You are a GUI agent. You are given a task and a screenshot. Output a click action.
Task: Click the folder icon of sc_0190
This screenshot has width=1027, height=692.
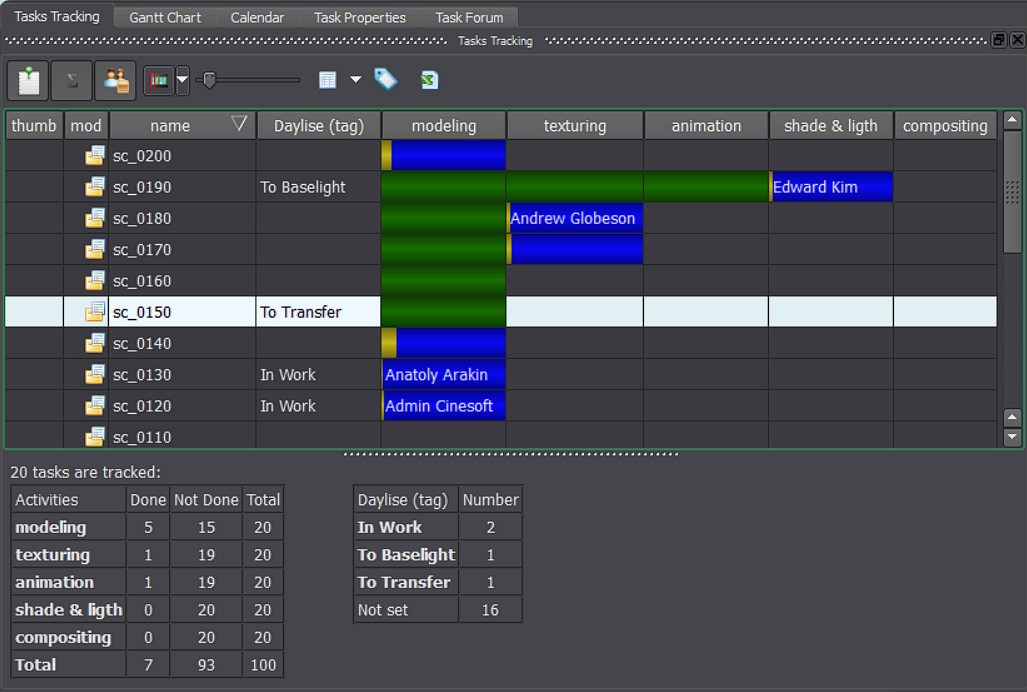tap(94, 187)
